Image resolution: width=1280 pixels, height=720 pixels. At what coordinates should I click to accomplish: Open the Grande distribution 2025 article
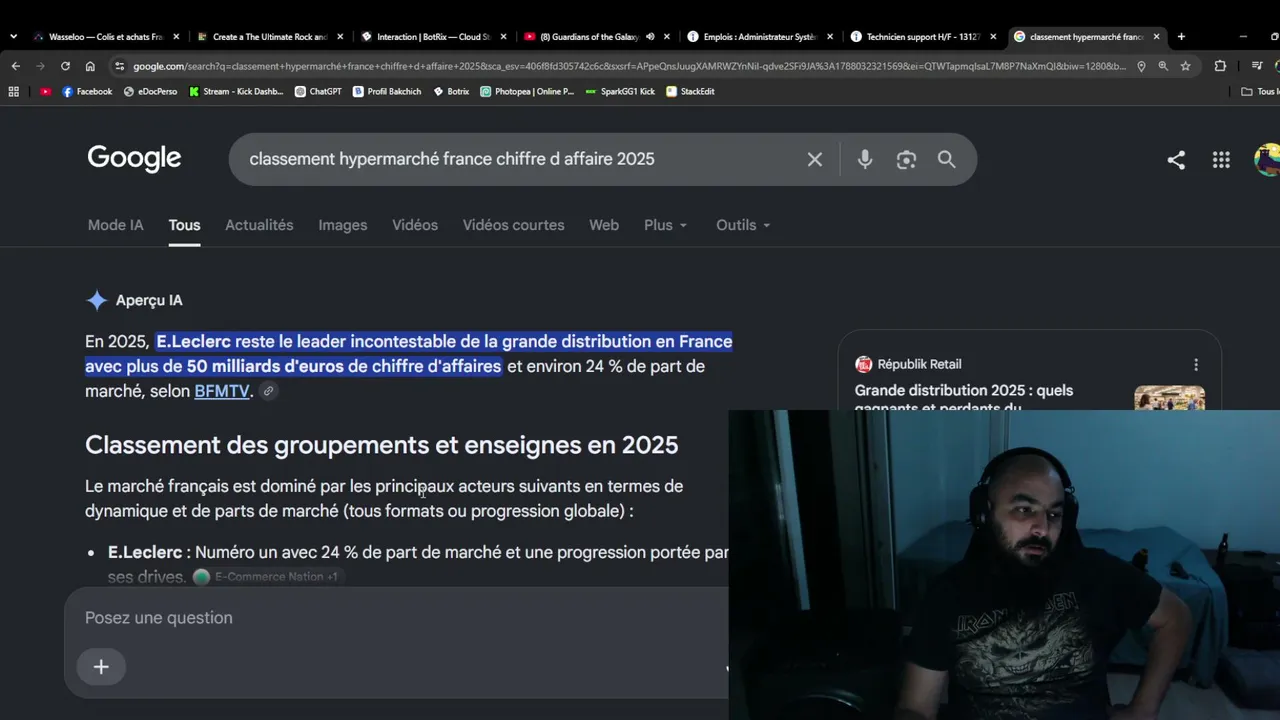coord(964,399)
